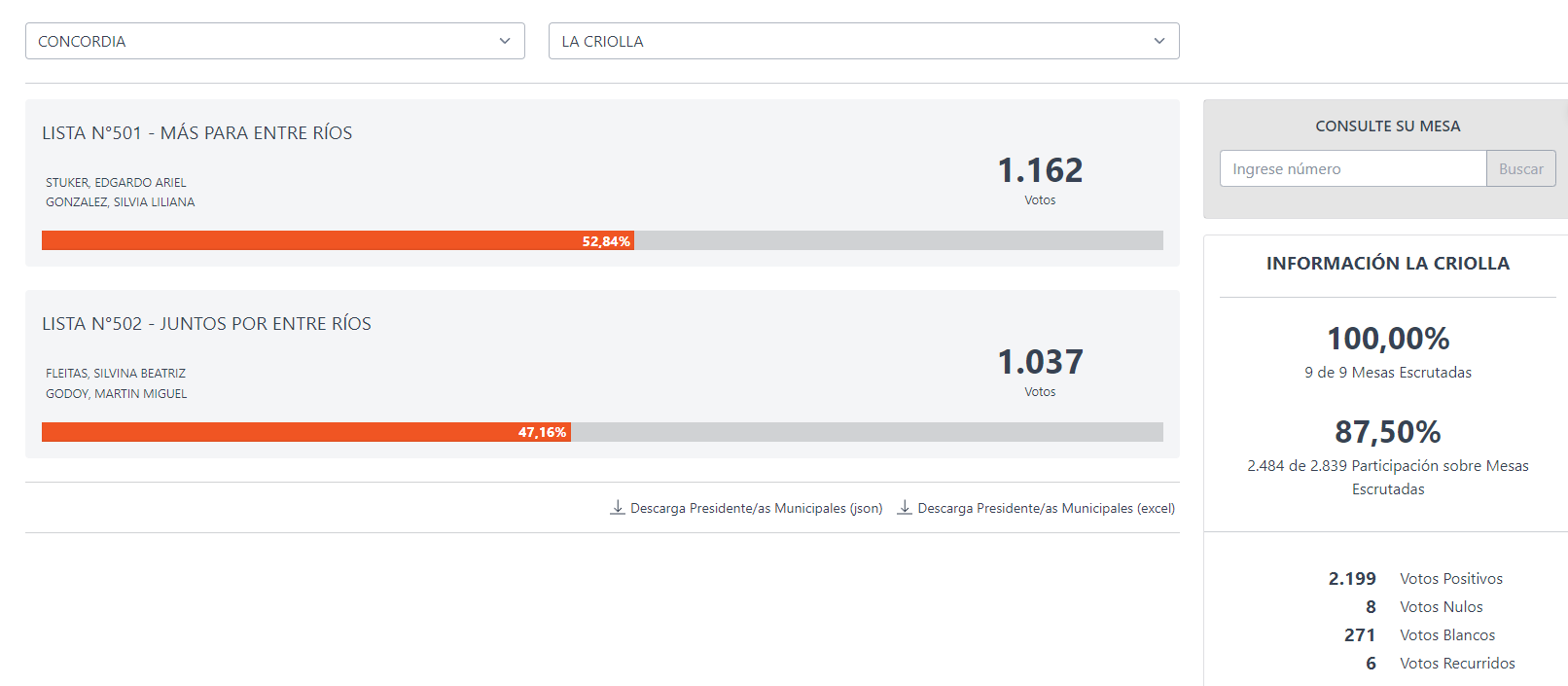Click the 1.037 votes total
The width and height of the screenshot is (1568, 686).
click(1040, 362)
